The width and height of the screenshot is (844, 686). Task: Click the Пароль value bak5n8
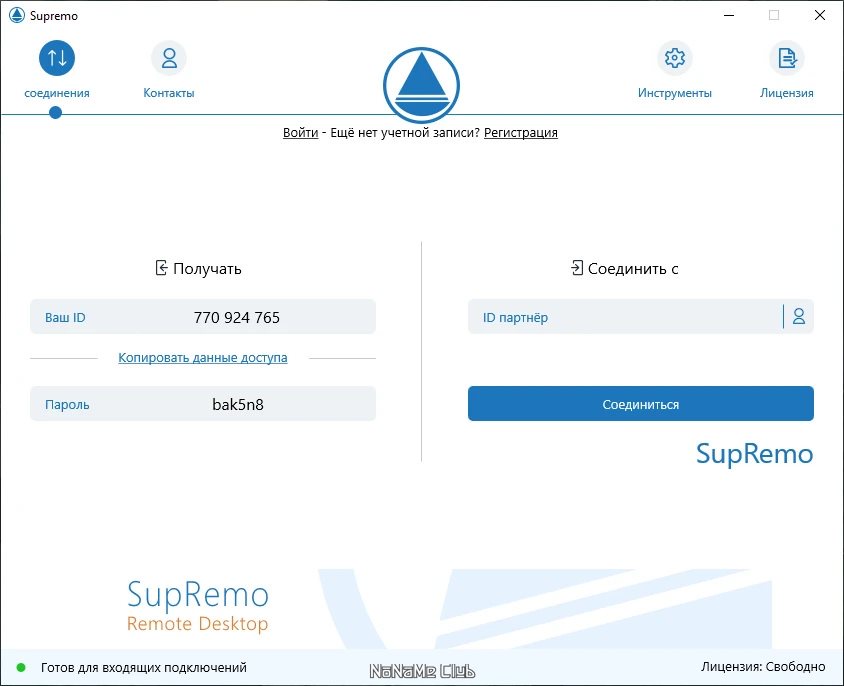(238, 404)
